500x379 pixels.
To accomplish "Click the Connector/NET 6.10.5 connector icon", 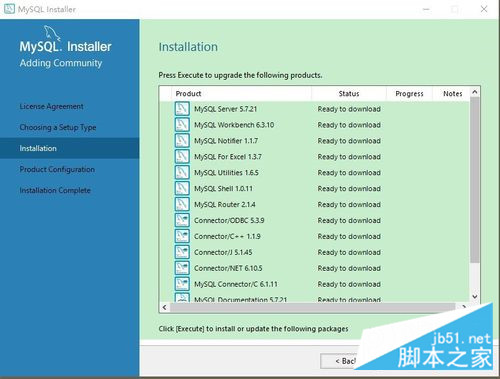I will point(182,268).
